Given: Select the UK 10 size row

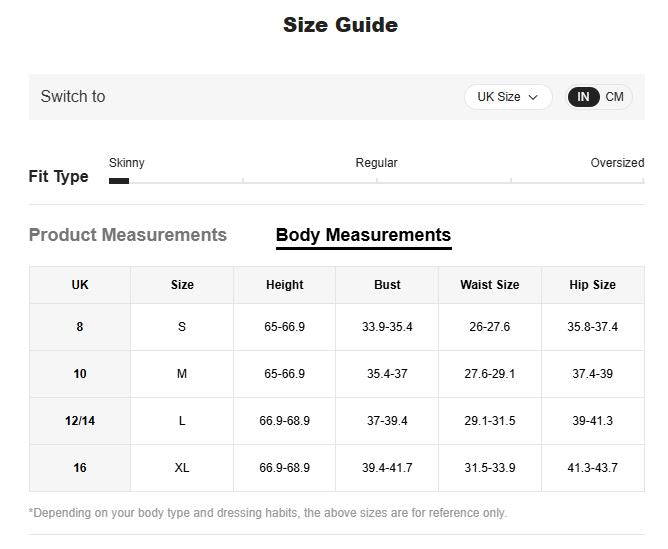Looking at the screenshot, I should coord(80,374).
